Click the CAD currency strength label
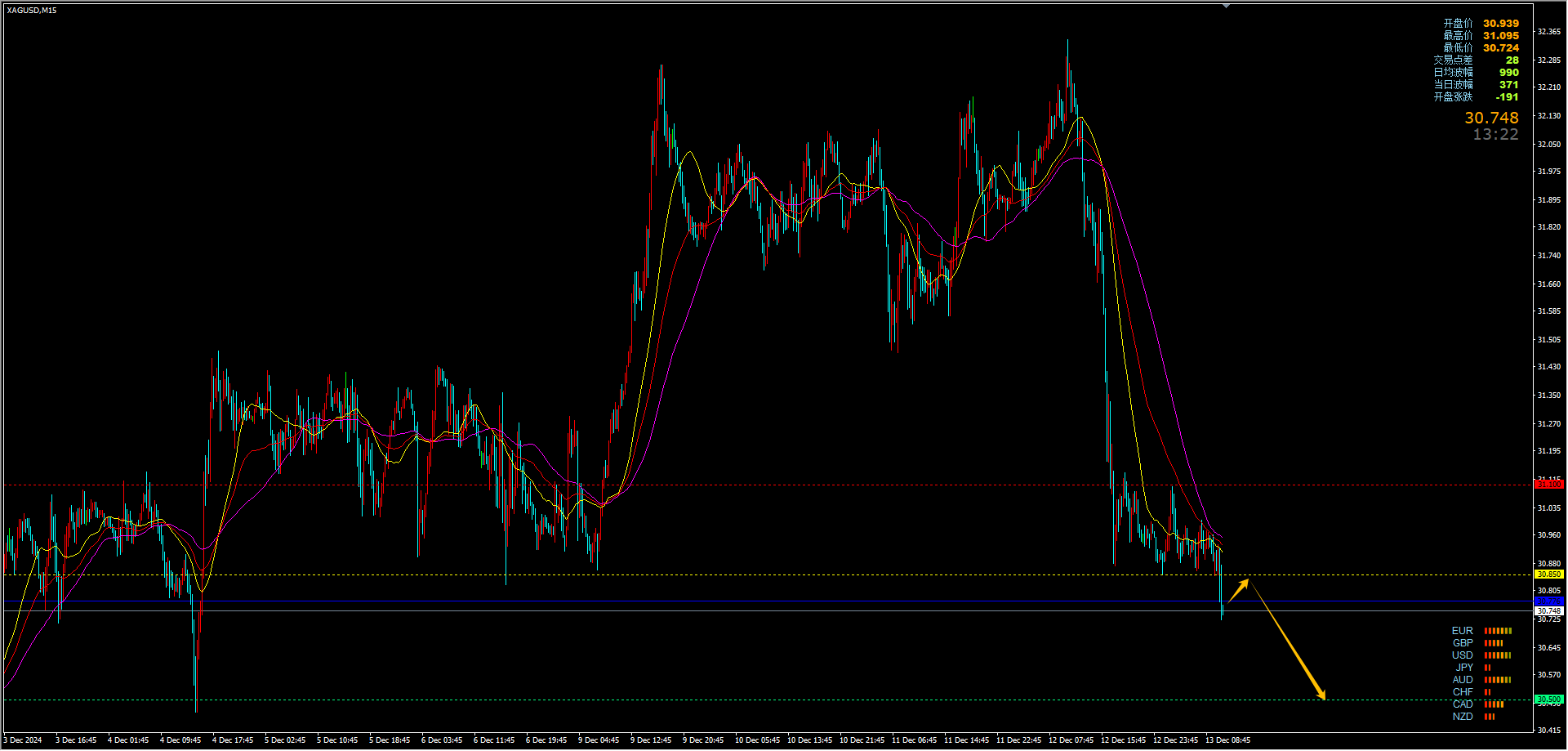Image resolution: width=1568 pixels, height=751 pixels. 1462,704
